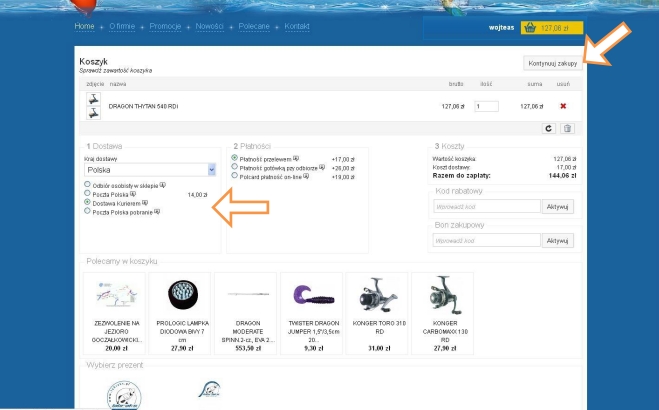Choose Płatność przelewem payment option
659x410 pixels.
point(235,158)
